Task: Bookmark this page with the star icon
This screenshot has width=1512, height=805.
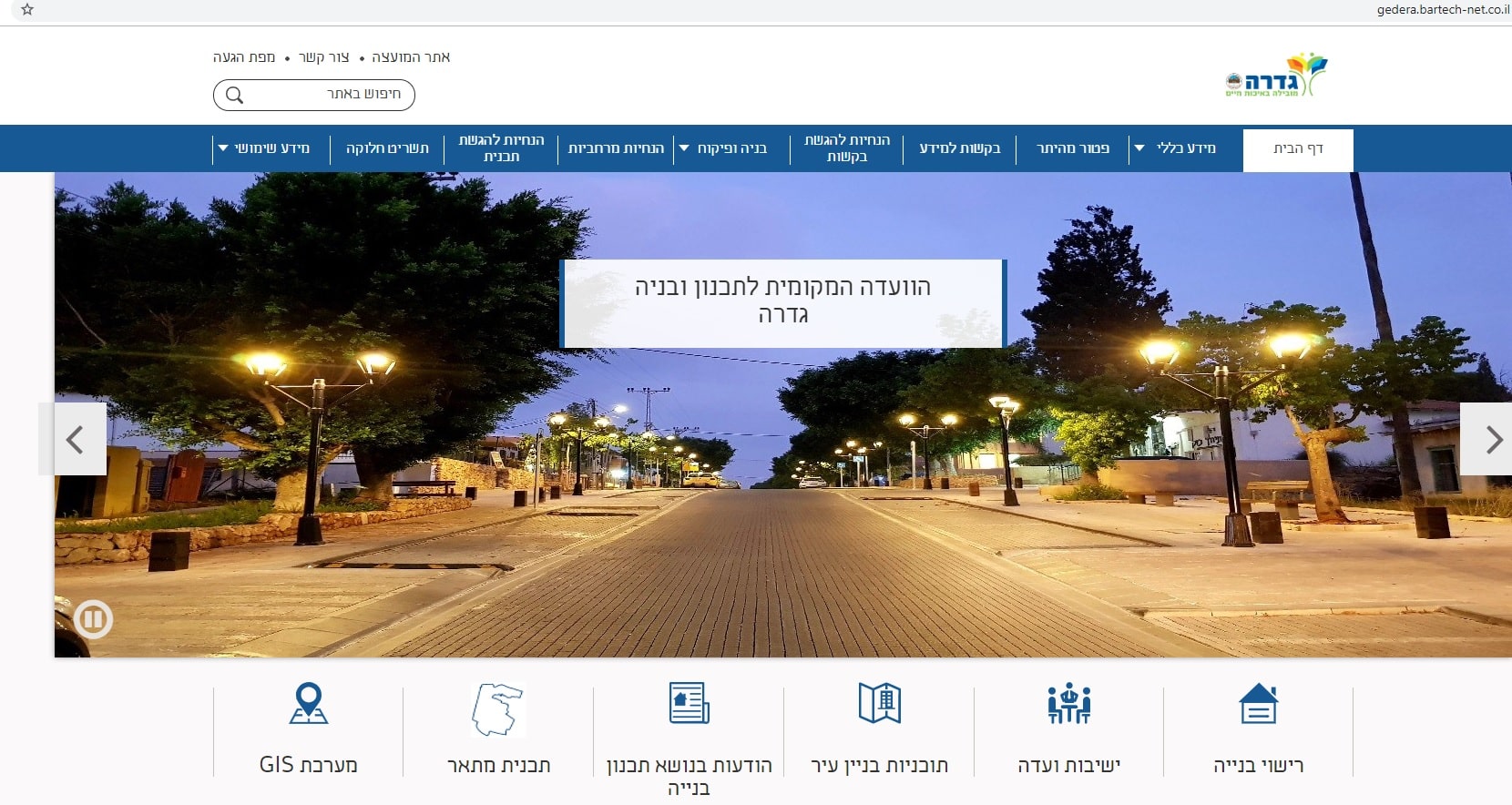Action: point(27,10)
